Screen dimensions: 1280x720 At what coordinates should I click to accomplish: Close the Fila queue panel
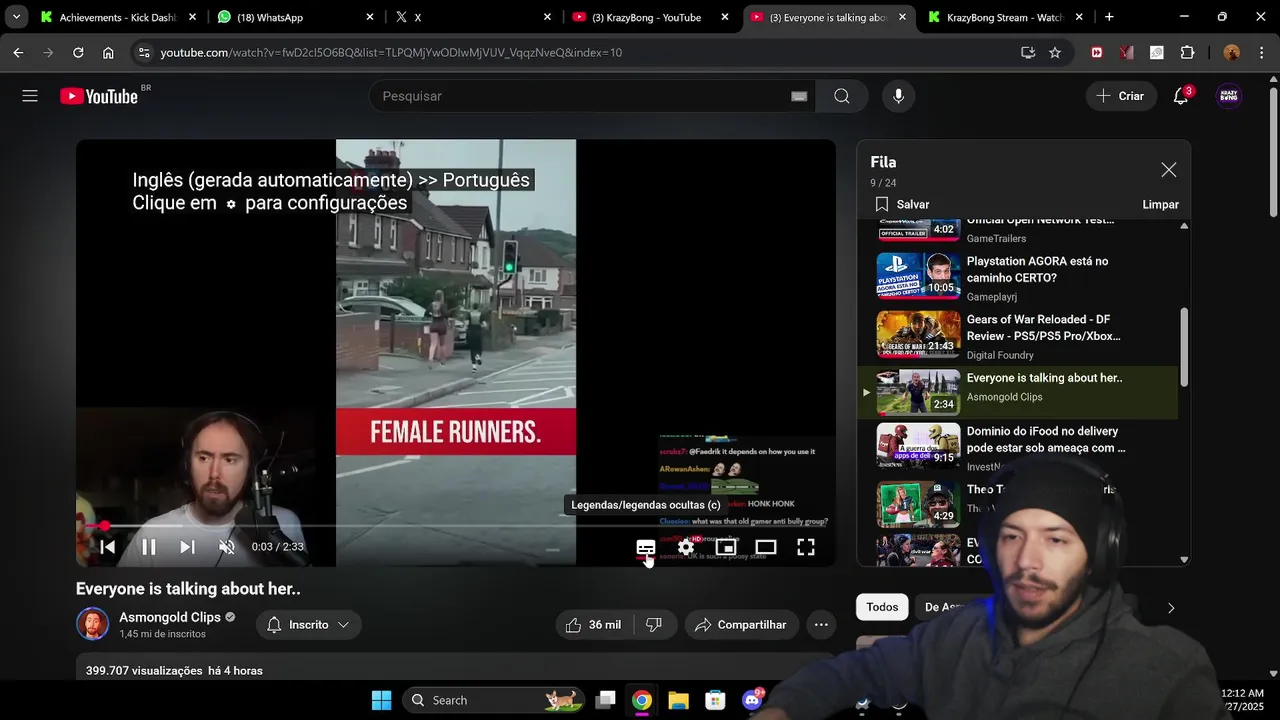(x=1168, y=170)
